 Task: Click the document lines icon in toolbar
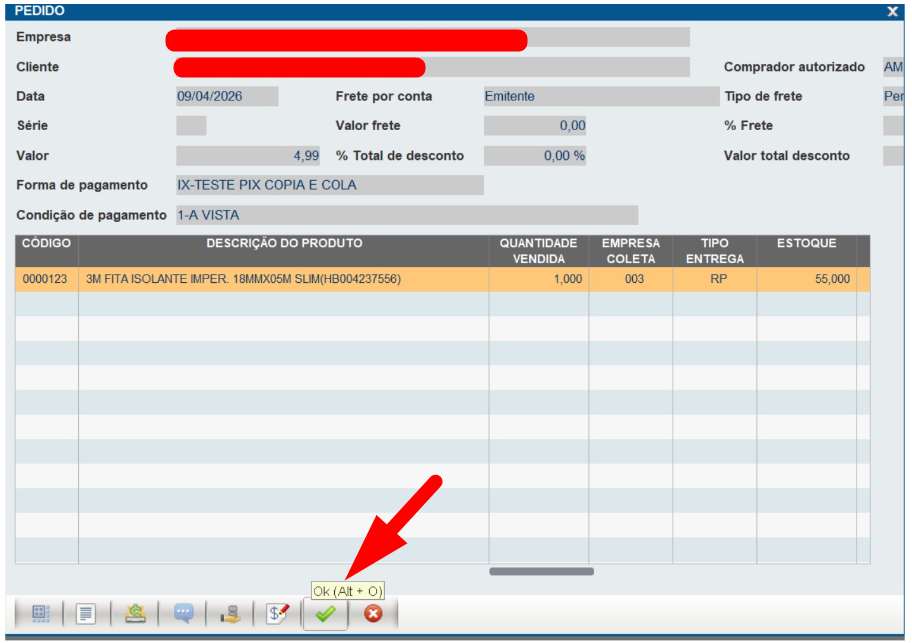pos(86,614)
